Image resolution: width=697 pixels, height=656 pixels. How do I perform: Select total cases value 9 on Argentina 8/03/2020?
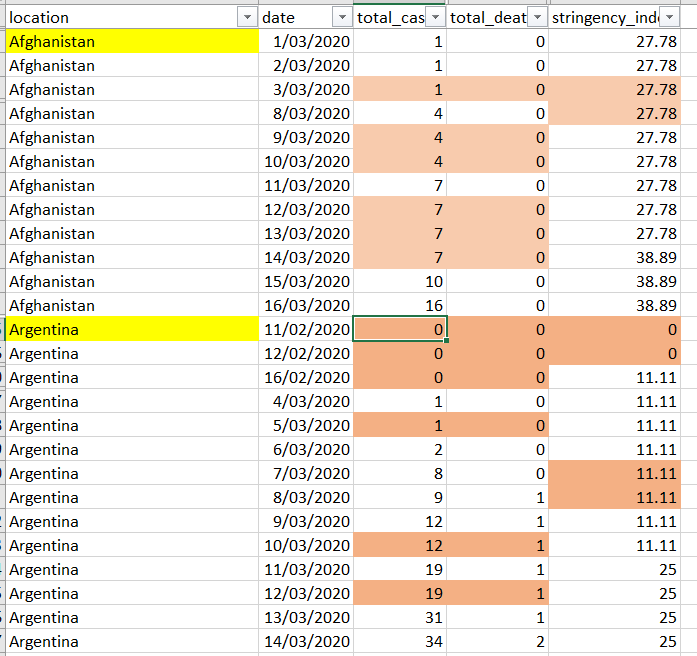pos(400,497)
